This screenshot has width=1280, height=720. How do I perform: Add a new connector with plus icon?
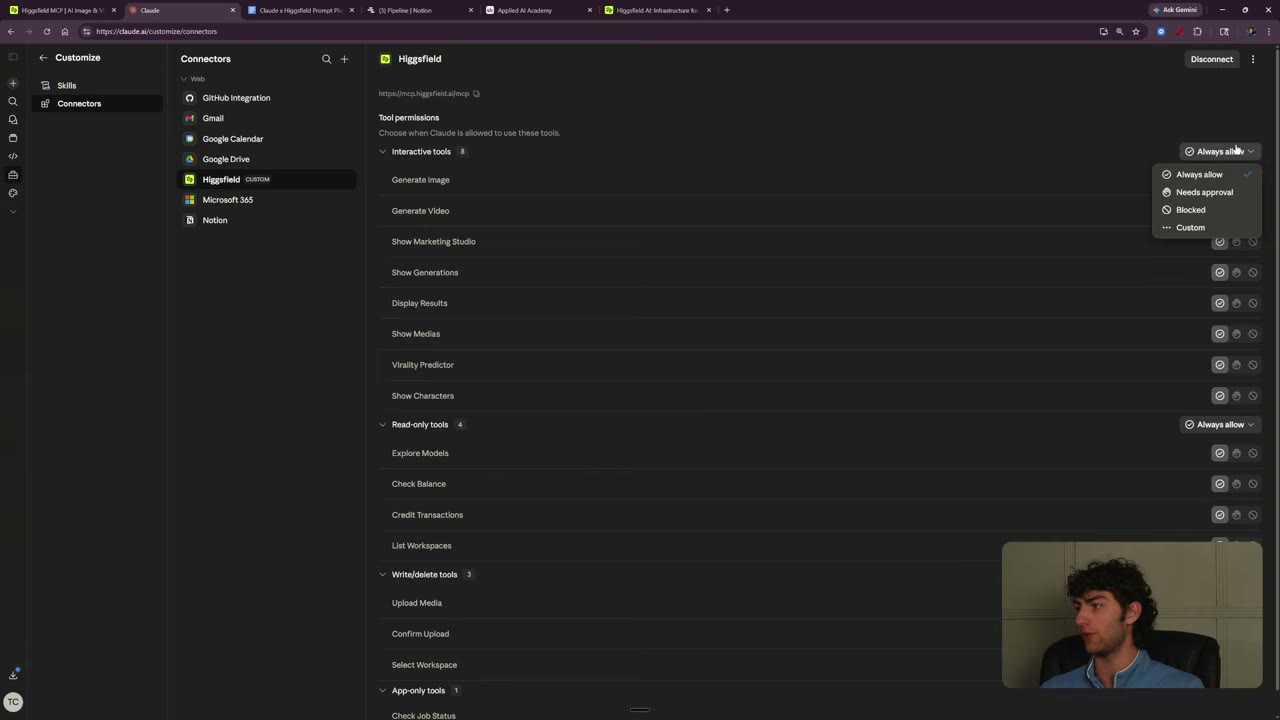pos(344,59)
